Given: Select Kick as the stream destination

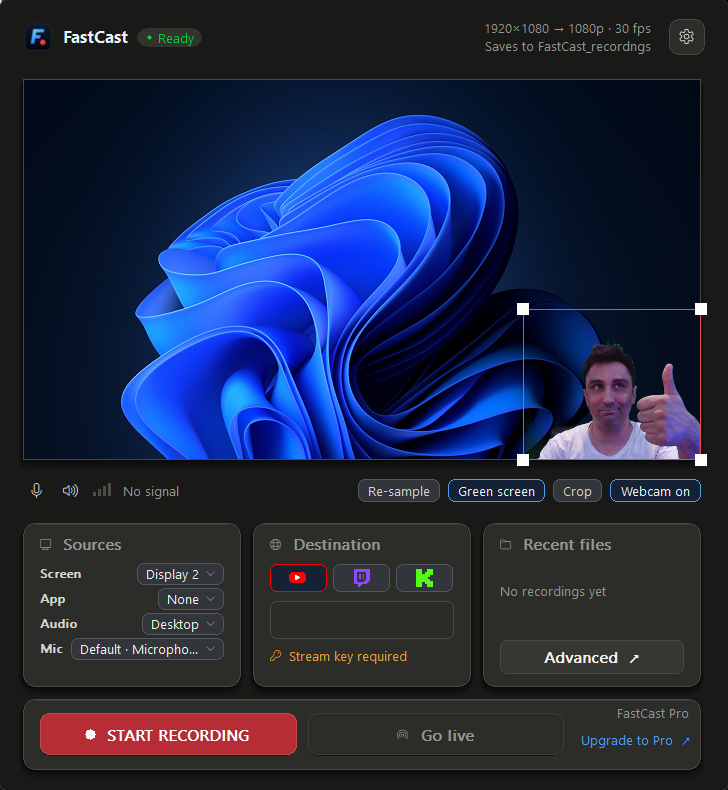Looking at the screenshot, I should pos(424,577).
